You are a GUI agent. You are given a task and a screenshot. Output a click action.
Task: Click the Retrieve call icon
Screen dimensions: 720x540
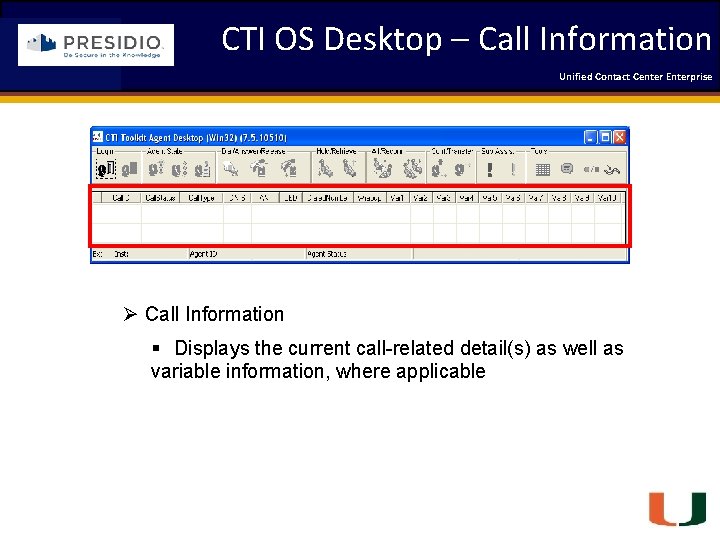click(350, 169)
